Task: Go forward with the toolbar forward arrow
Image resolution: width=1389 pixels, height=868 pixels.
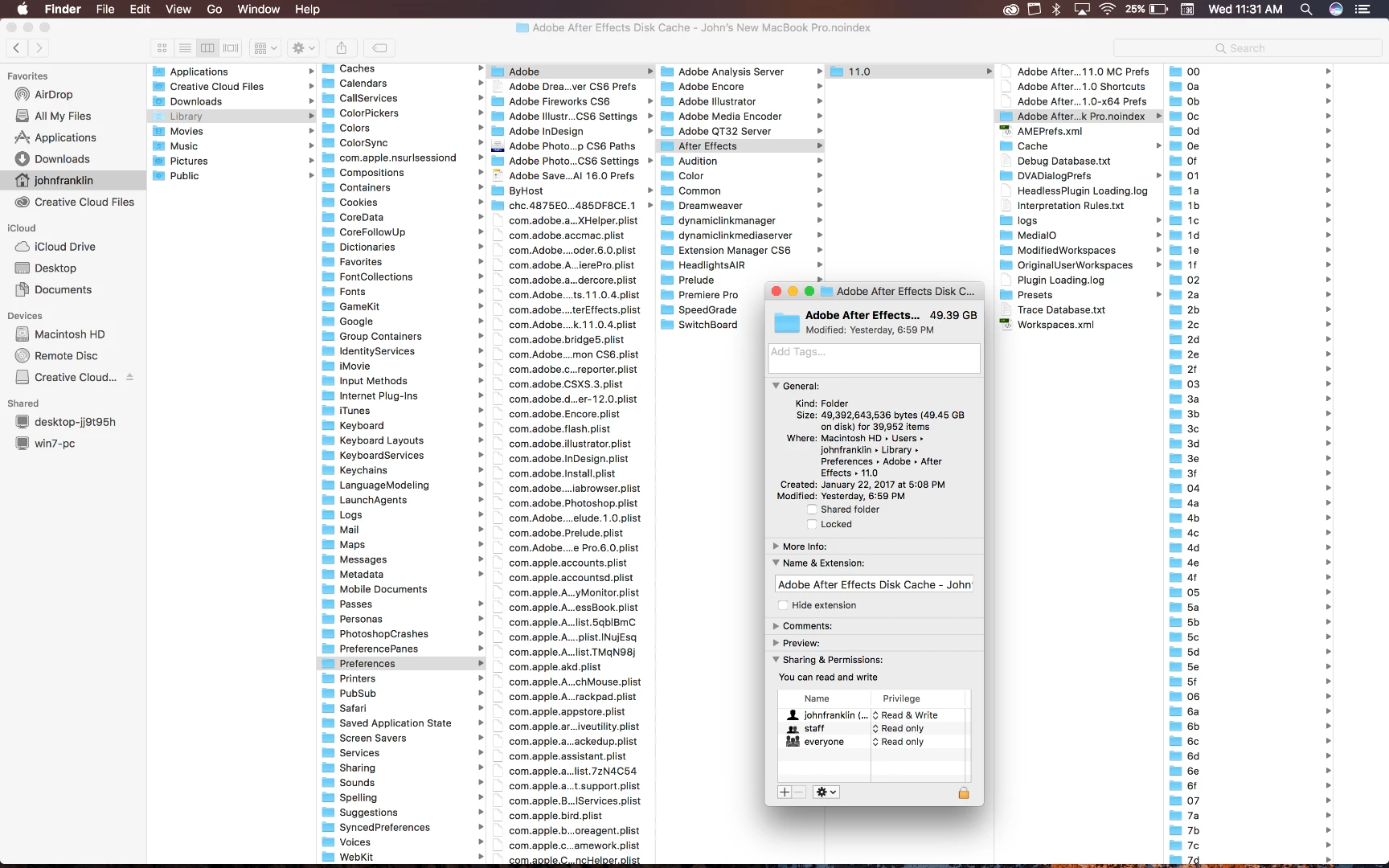Action: 39,48
